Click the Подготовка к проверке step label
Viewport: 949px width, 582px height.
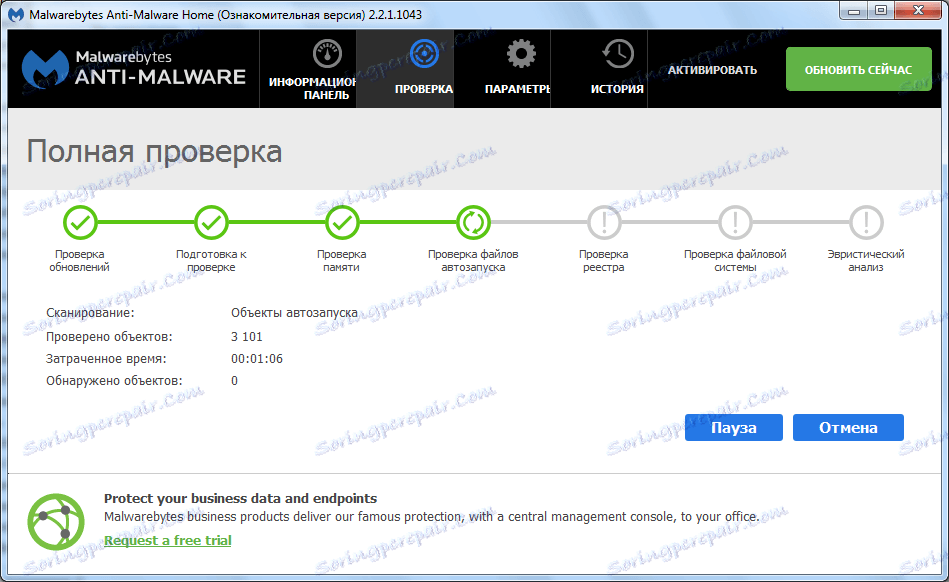pos(211,261)
